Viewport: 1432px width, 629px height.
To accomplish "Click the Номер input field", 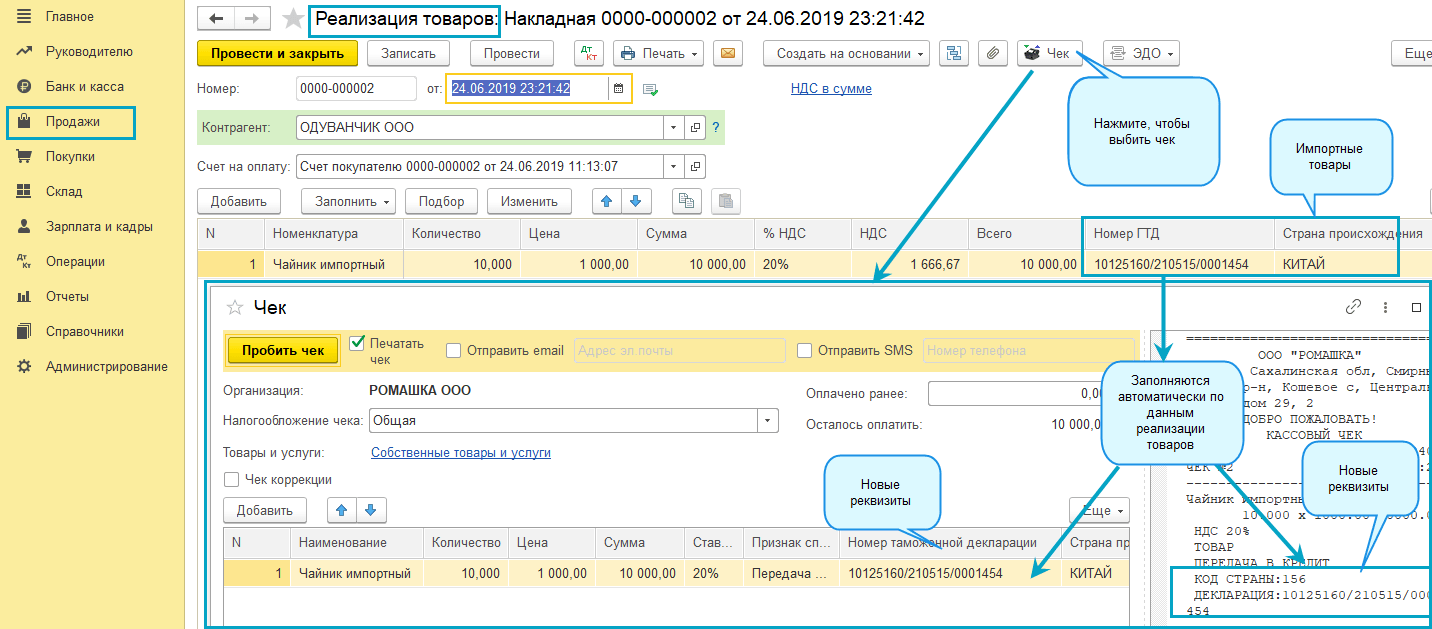I will (x=356, y=89).
